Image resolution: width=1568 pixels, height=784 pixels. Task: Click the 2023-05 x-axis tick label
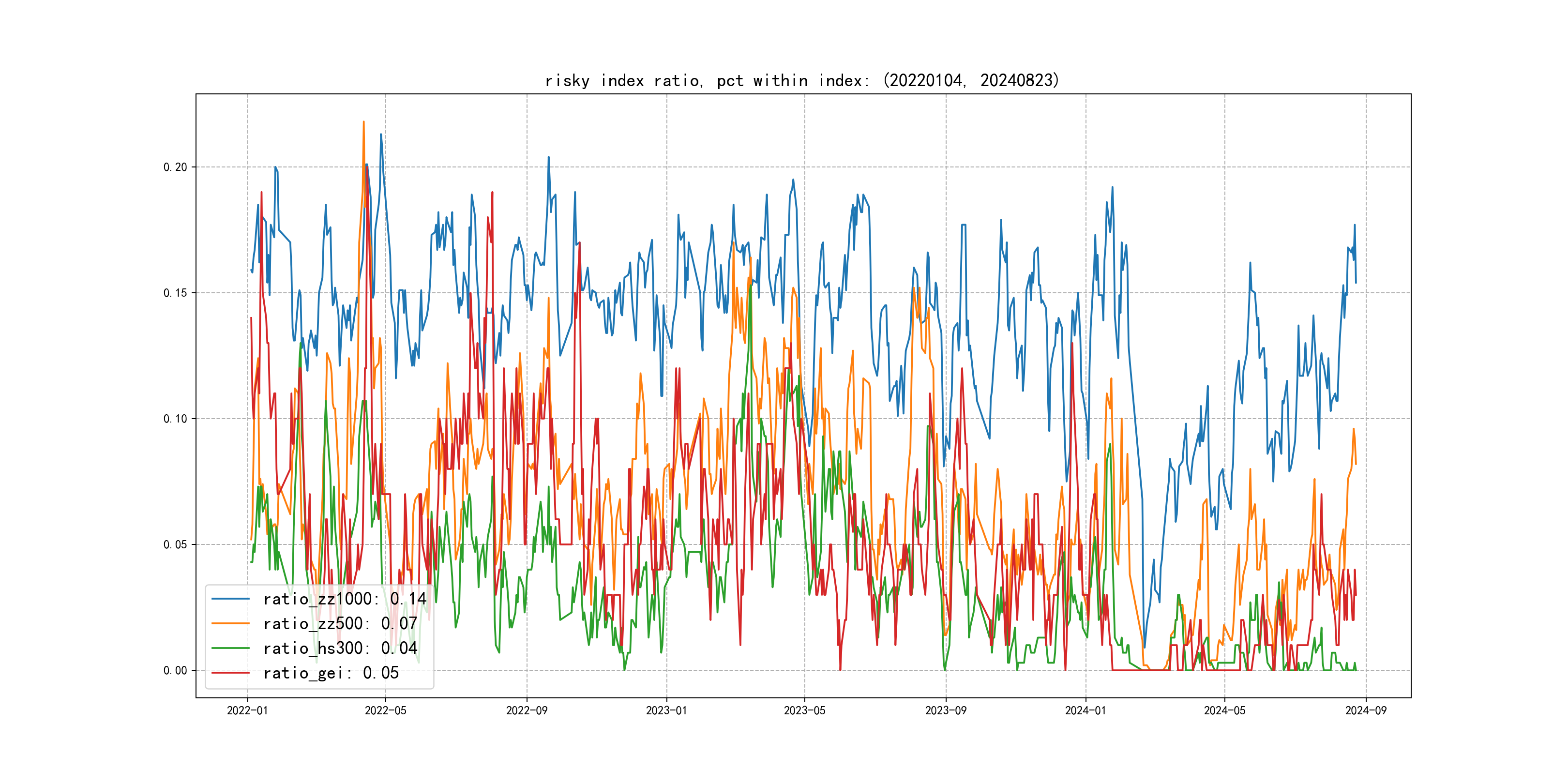tap(804, 710)
